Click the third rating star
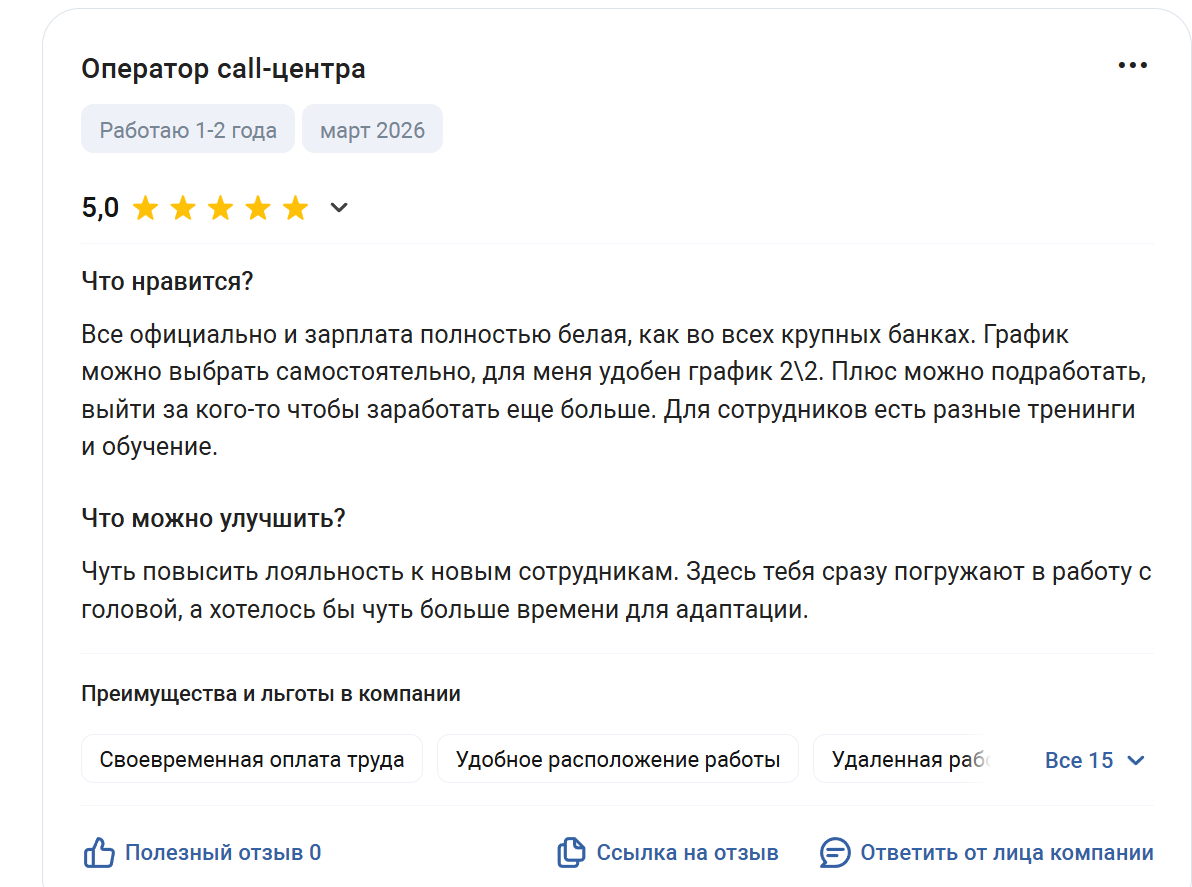 point(220,208)
